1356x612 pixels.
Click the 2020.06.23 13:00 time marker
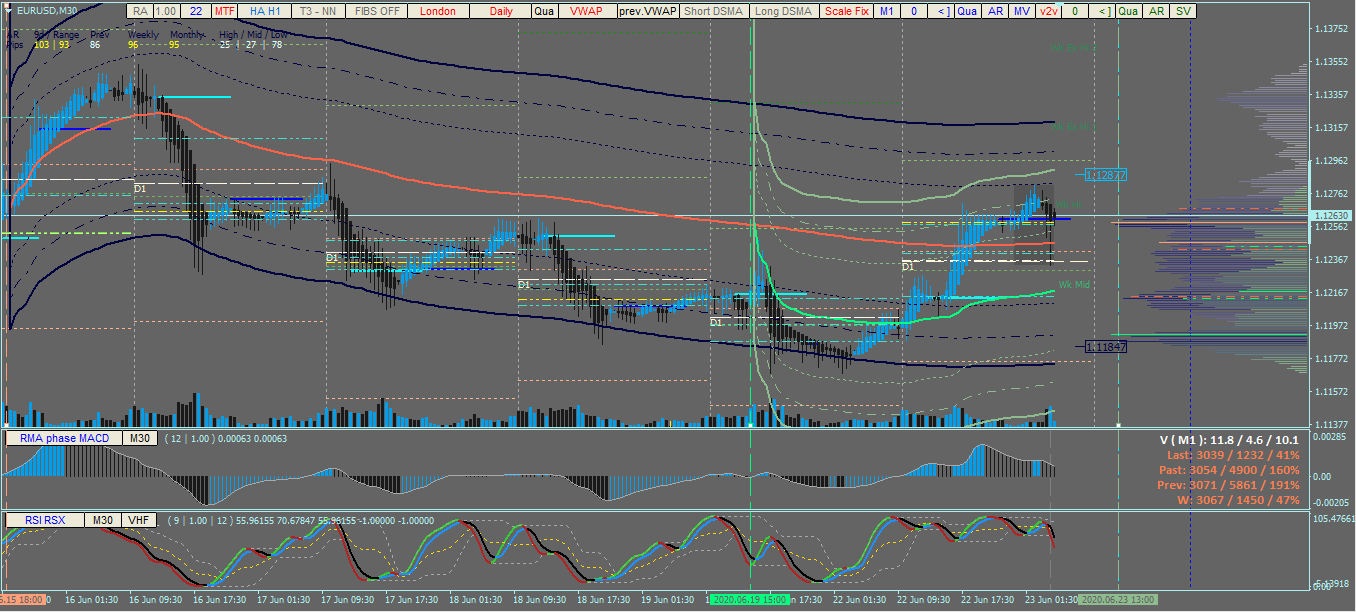point(1118,599)
